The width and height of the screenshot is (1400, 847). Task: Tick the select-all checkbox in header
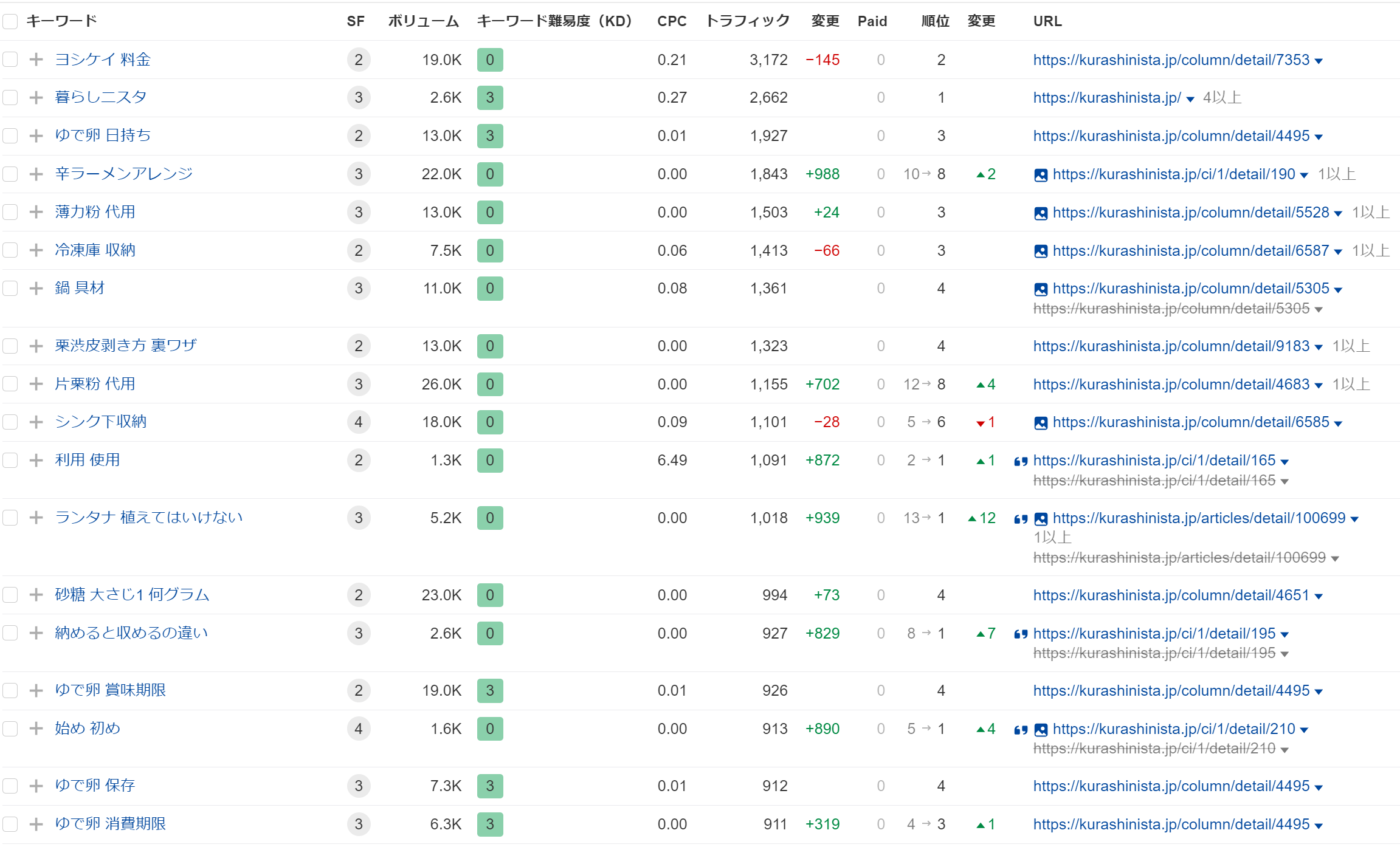click(x=10, y=21)
